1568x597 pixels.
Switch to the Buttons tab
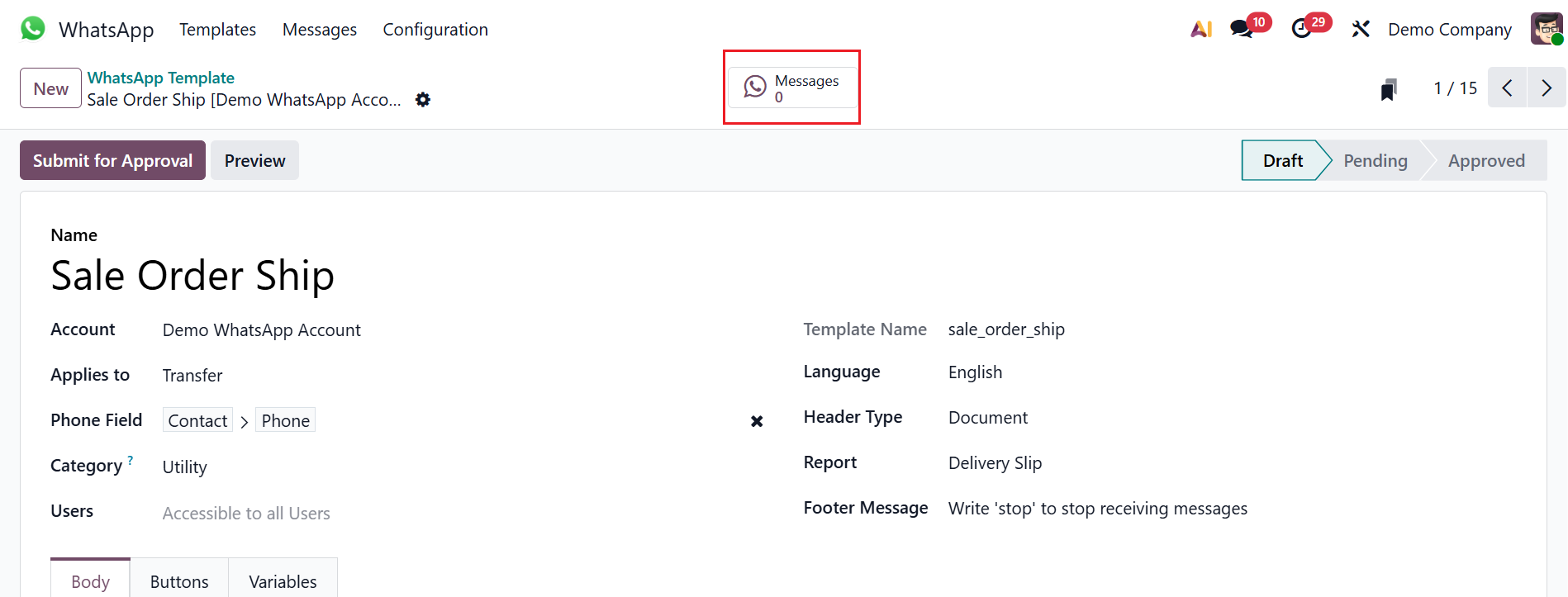coord(179,581)
